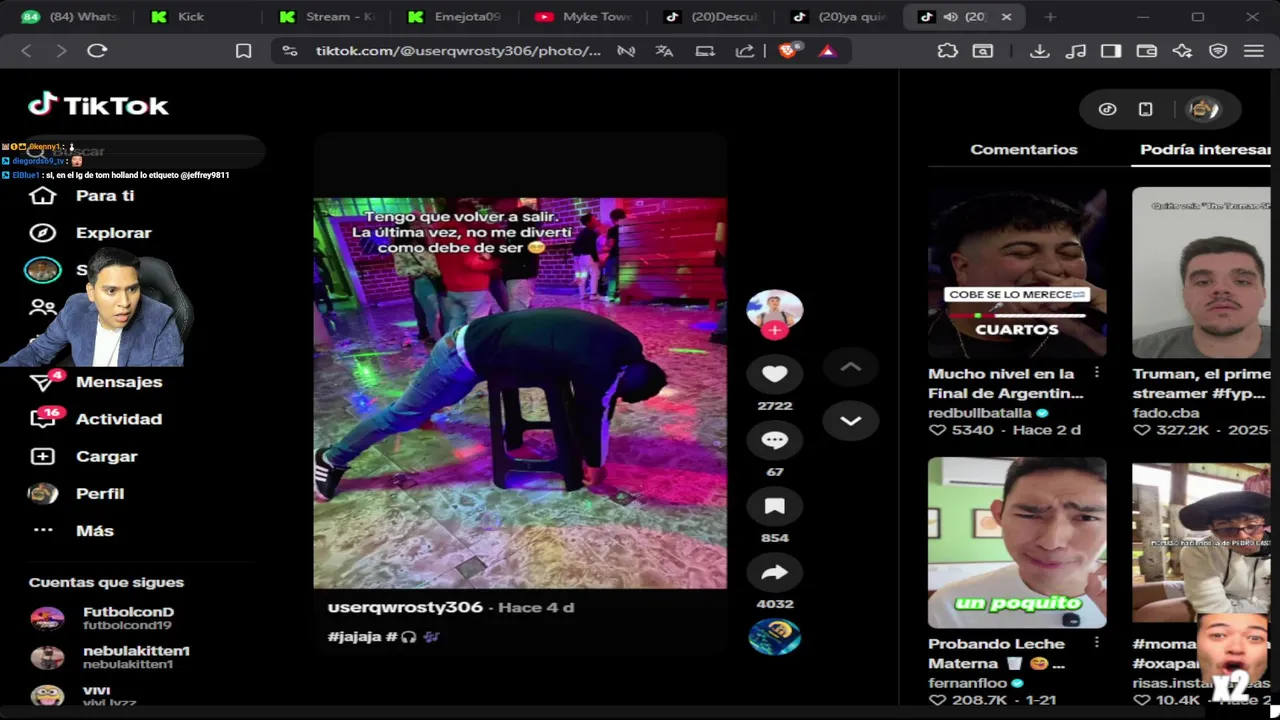The width and height of the screenshot is (1280, 720).
Task: Click share page icon in address bar
Action: tap(745, 50)
